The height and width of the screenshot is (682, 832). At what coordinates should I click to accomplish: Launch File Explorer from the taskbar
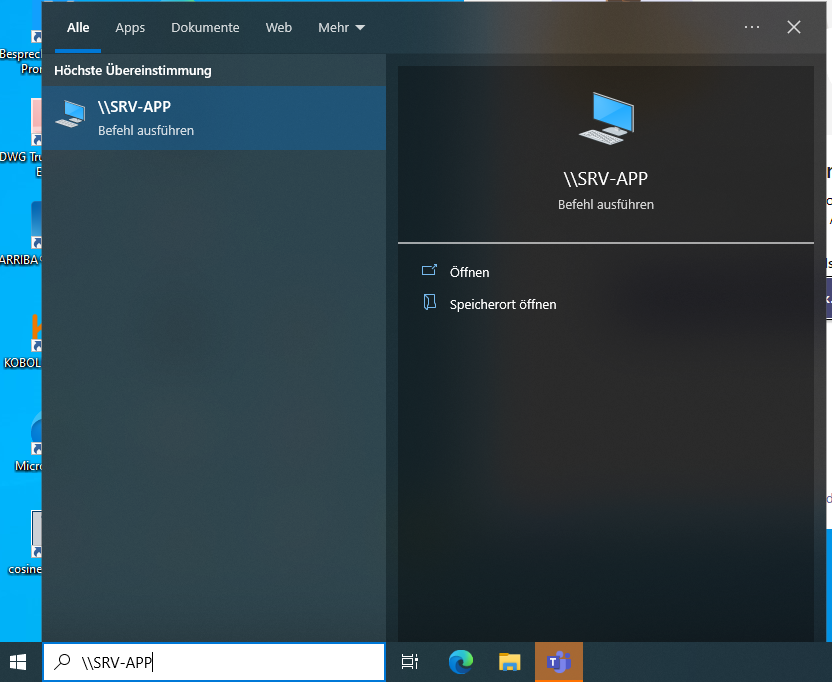pos(510,661)
